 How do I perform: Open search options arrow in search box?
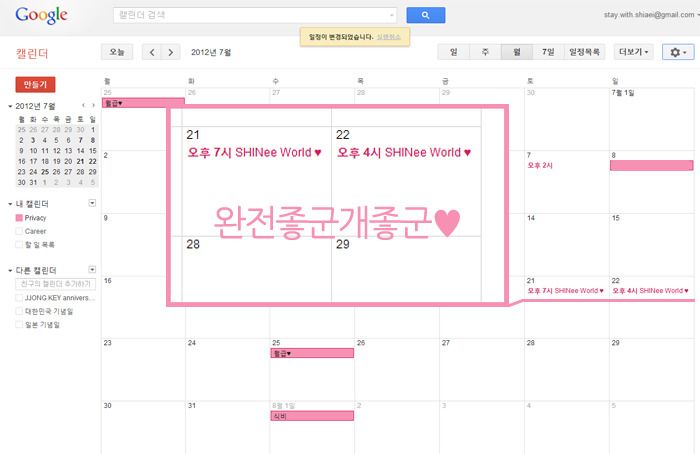tap(392, 15)
